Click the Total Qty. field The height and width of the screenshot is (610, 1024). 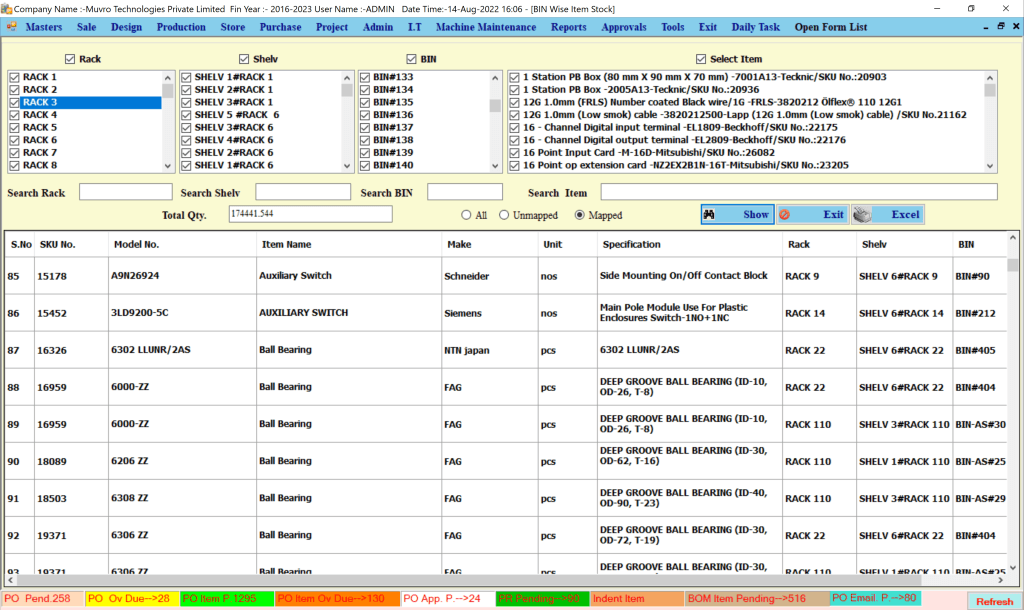(310, 214)
